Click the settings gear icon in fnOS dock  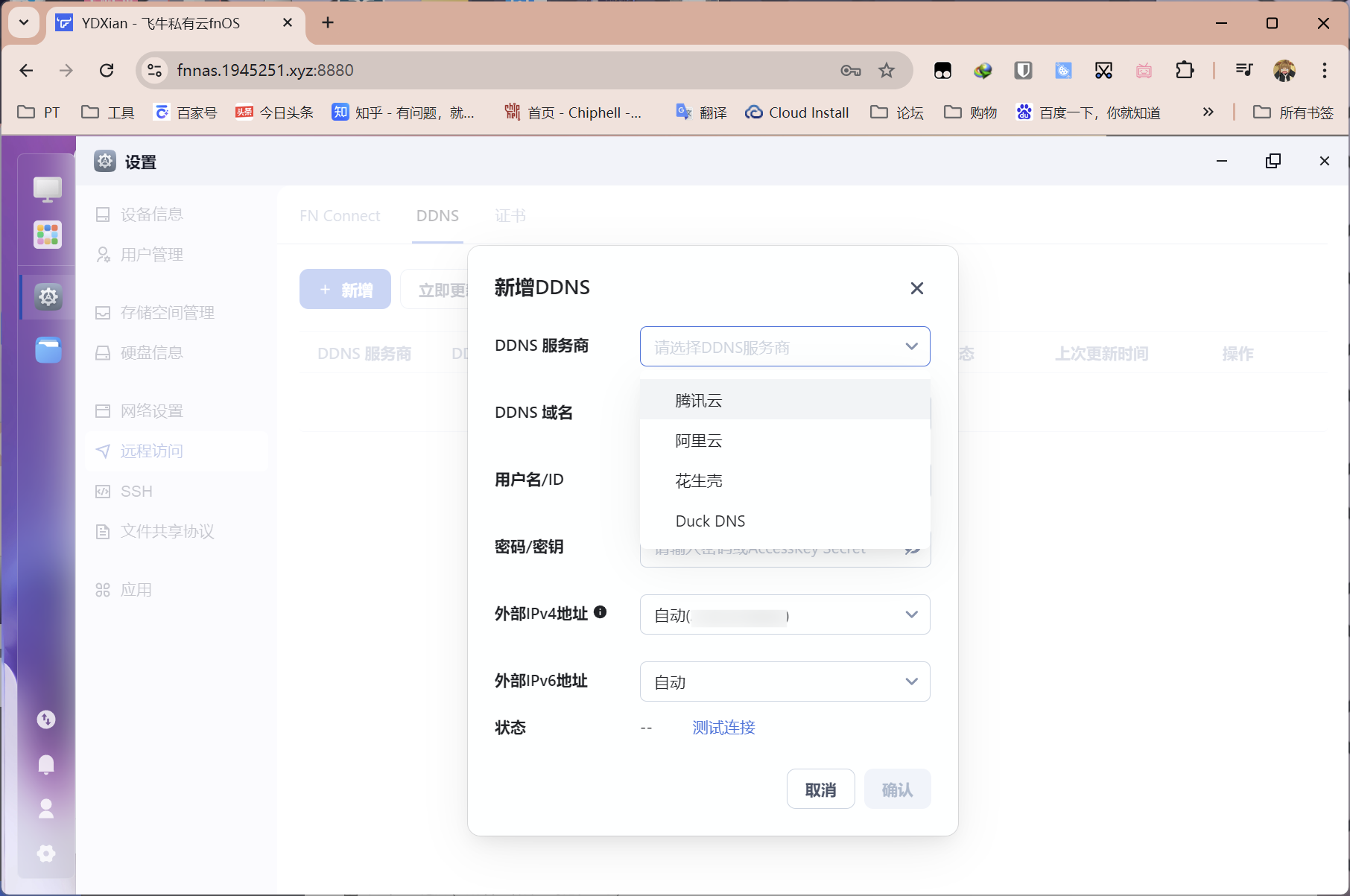click(48, 297)
